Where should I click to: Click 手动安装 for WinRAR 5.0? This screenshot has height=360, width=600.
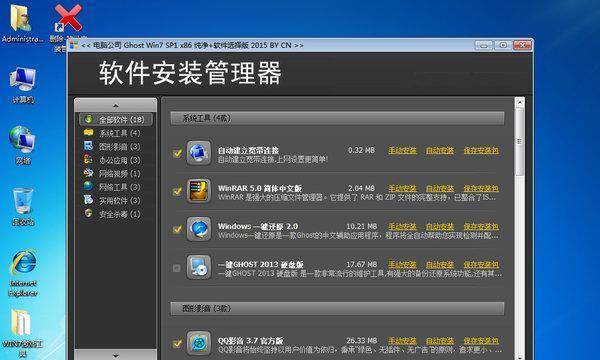pyautogui.click(x=402, y=188)
